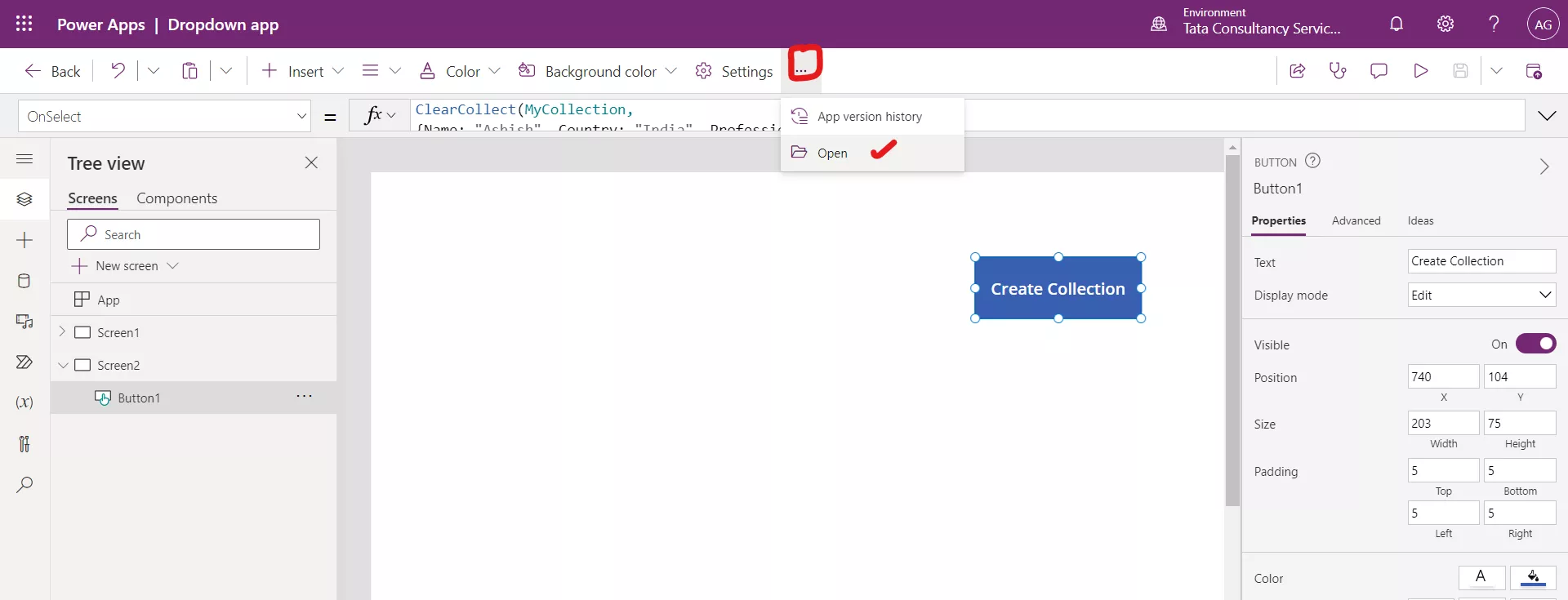Open the Power Automate icon in left rail
Viewport: 1568px width, 600px height.
[24, 362]
